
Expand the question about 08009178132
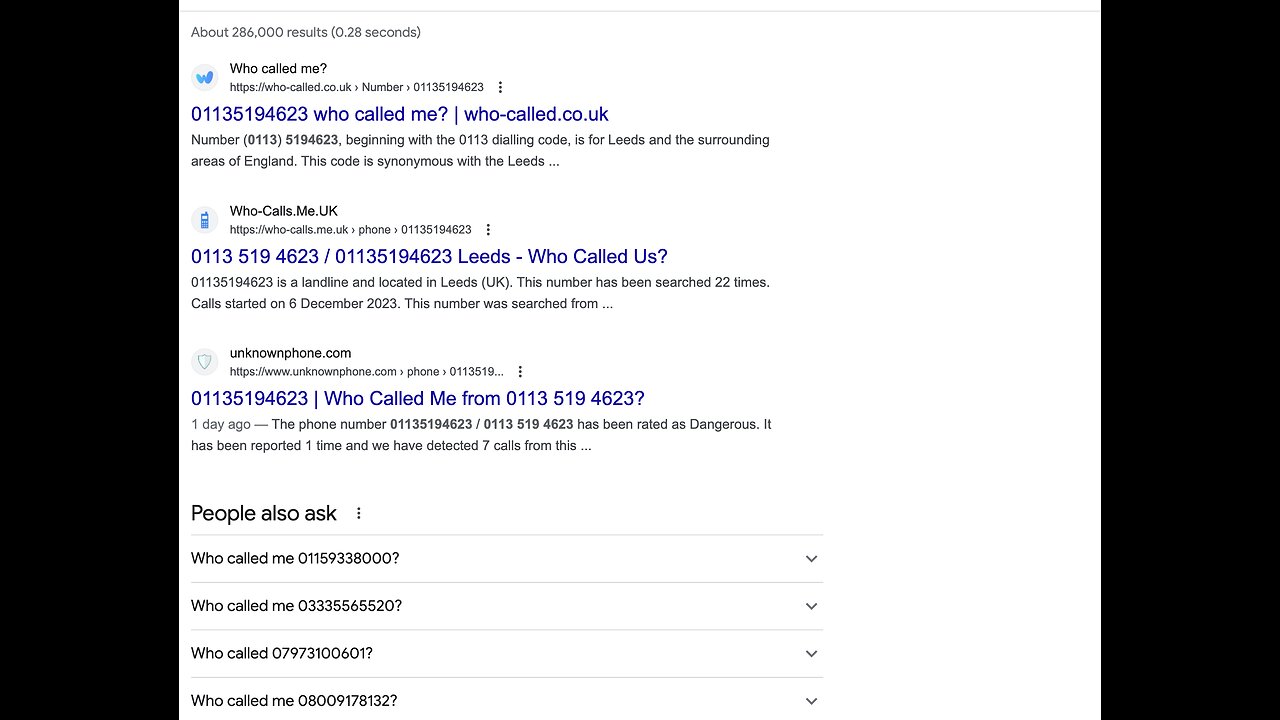pyautogui.click(x=811, y=701)
